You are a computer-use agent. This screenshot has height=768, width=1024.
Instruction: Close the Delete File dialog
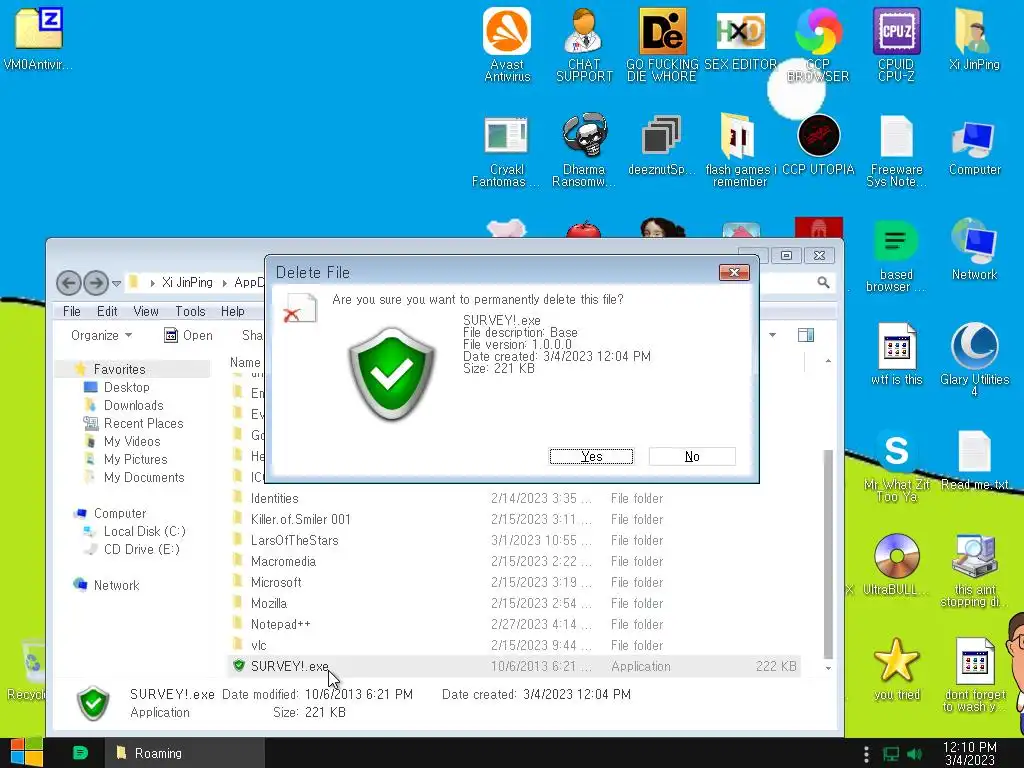click(x=734, y=272)
